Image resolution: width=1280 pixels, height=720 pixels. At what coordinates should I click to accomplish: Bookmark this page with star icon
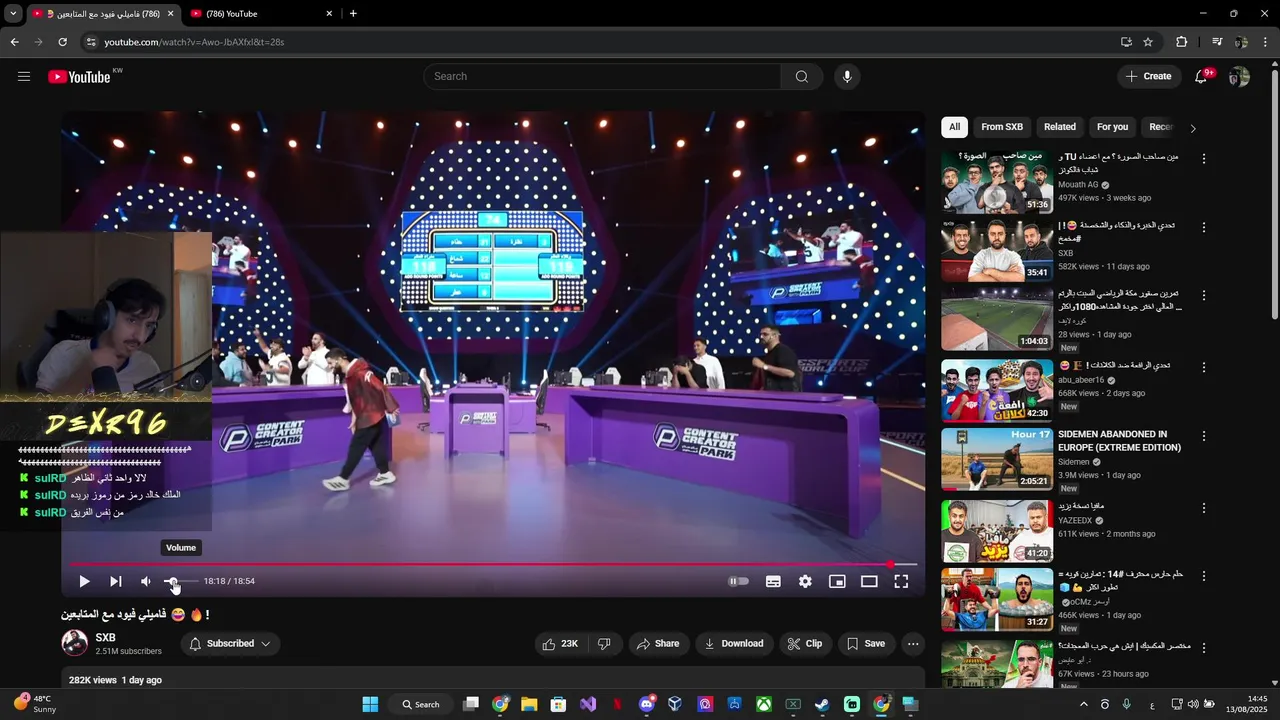tap(1148, 42)
